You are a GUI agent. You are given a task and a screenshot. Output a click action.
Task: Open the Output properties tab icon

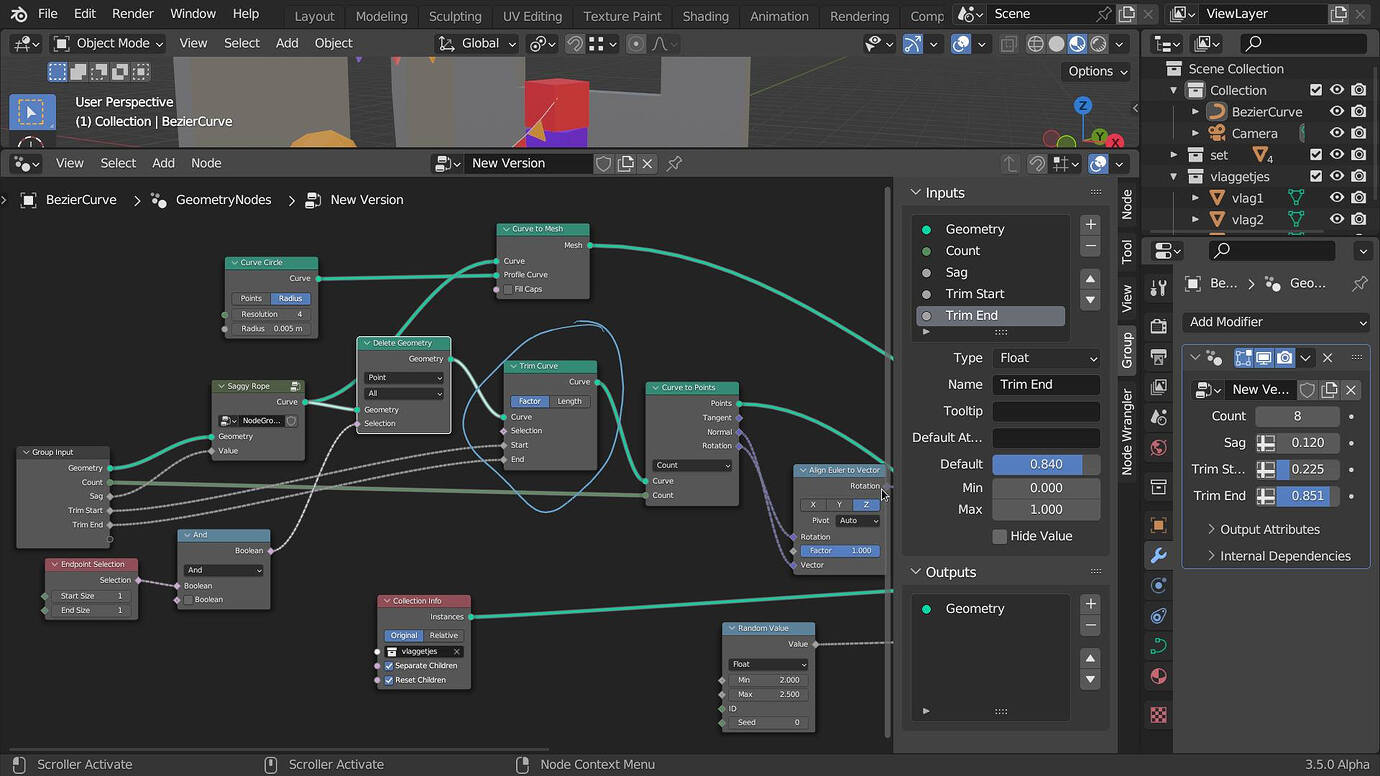1159,357
